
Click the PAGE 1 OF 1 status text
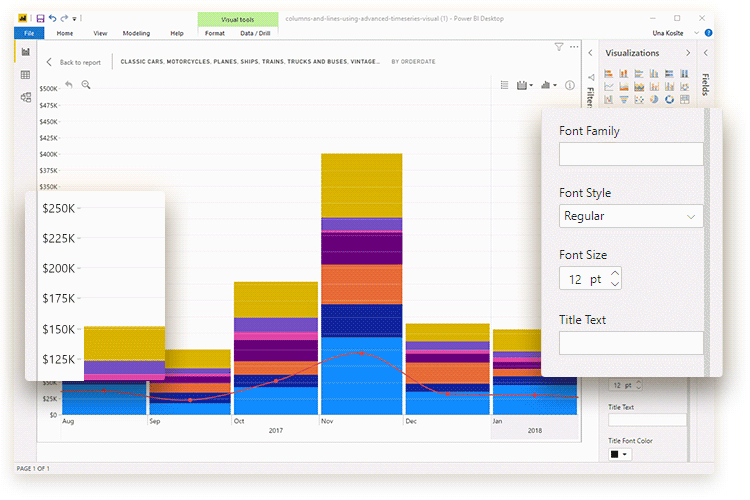(33, 468)
